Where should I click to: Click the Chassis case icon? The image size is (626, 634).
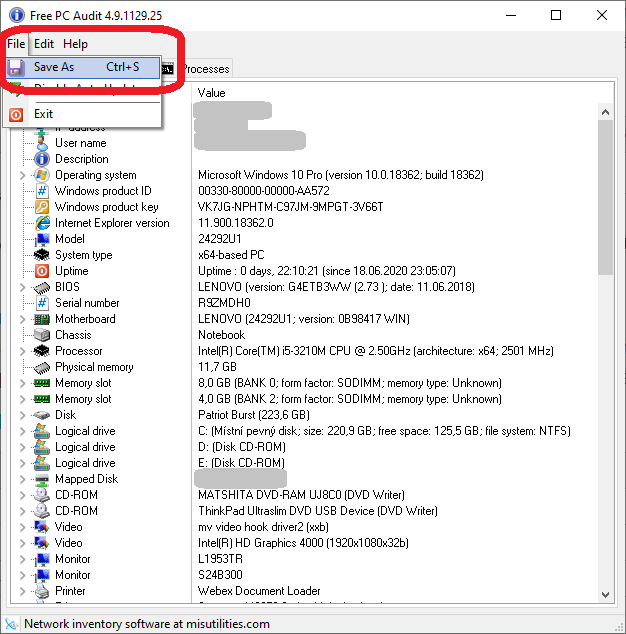(42, 335)
